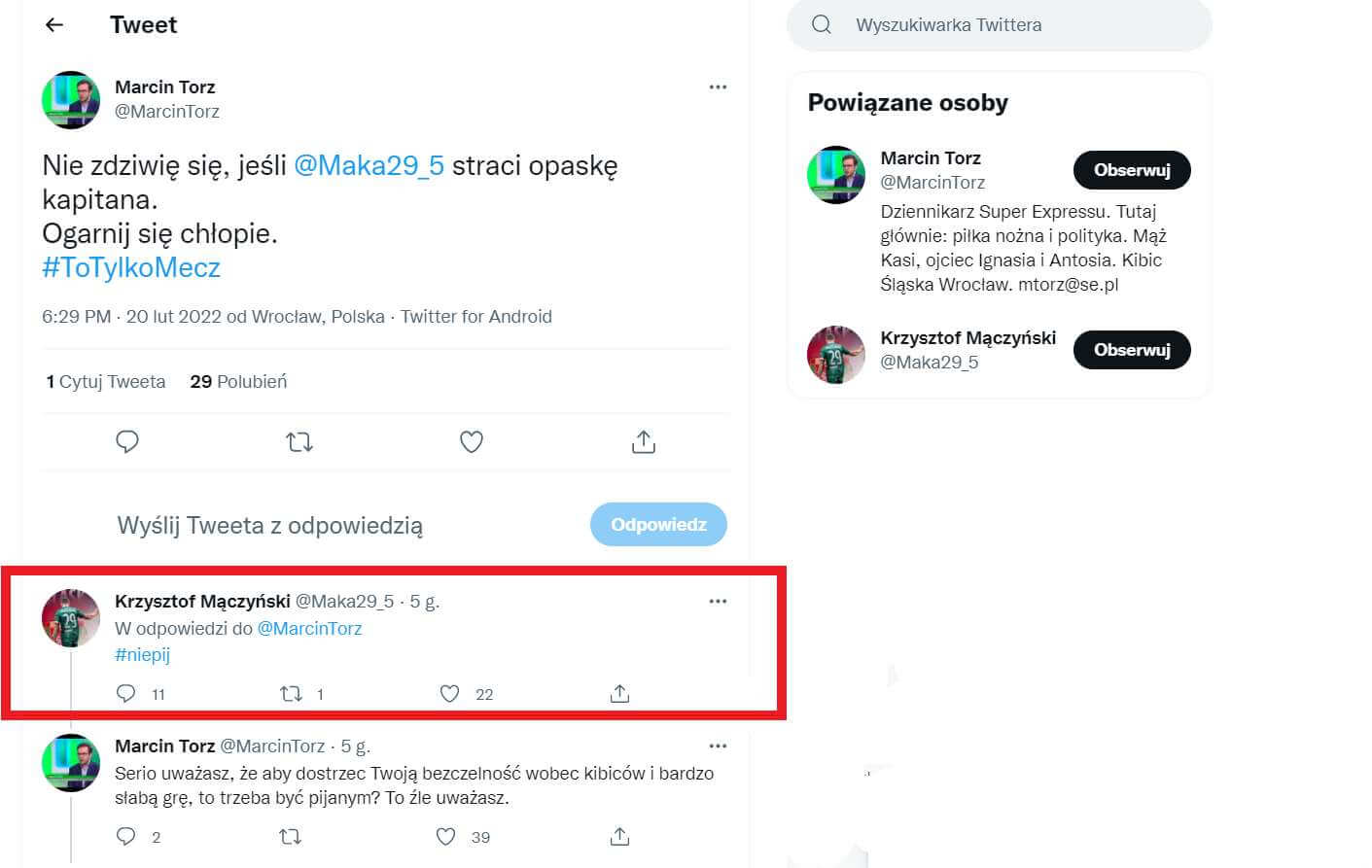
Task: Follow Krzysztof Mączyński with Obserwuj
Action: click(1131, 349)
